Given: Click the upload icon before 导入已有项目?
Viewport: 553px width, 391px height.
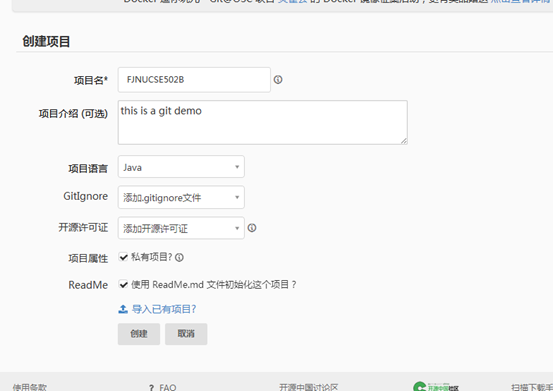Looking at the screenshot, I should coord(123,309).
